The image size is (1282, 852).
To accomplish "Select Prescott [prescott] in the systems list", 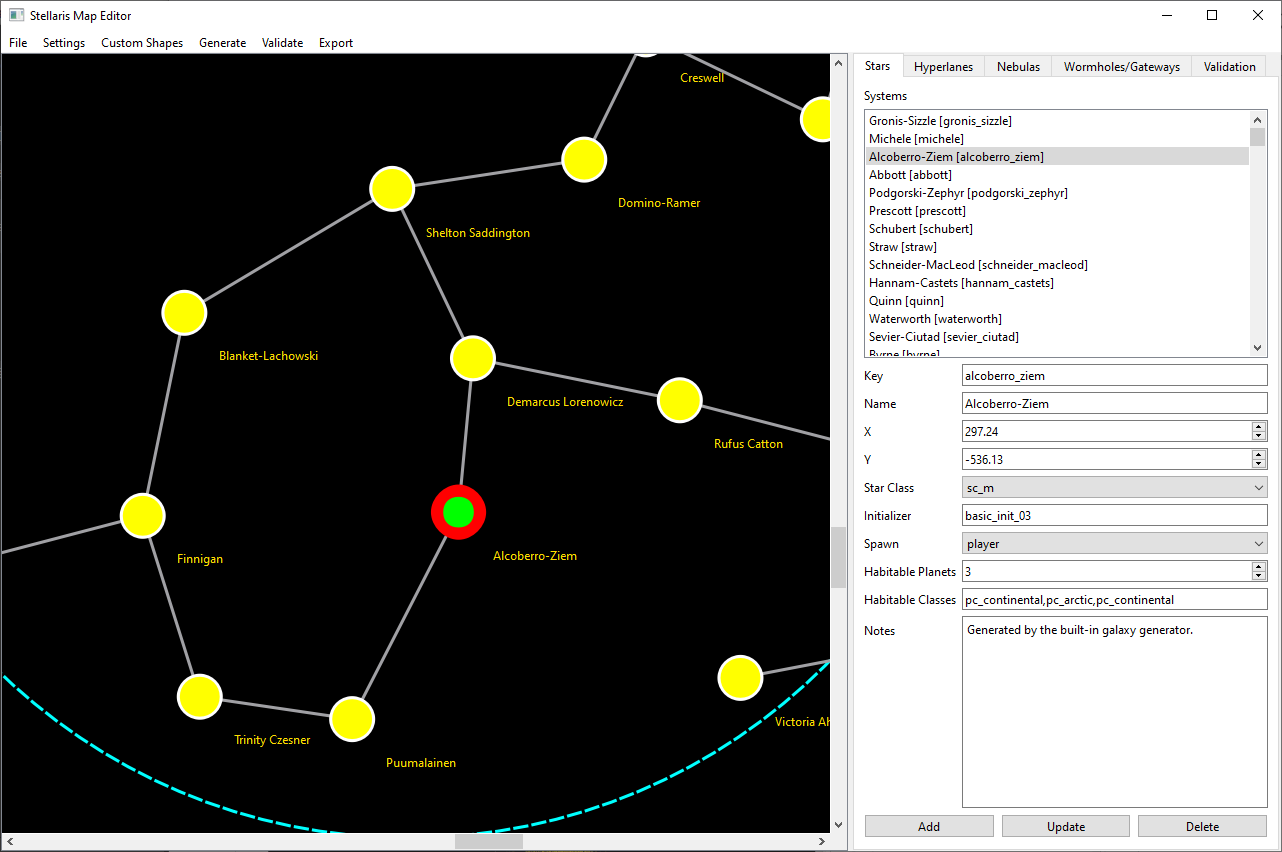I will pyautogui.click(x=1057, y=210).
